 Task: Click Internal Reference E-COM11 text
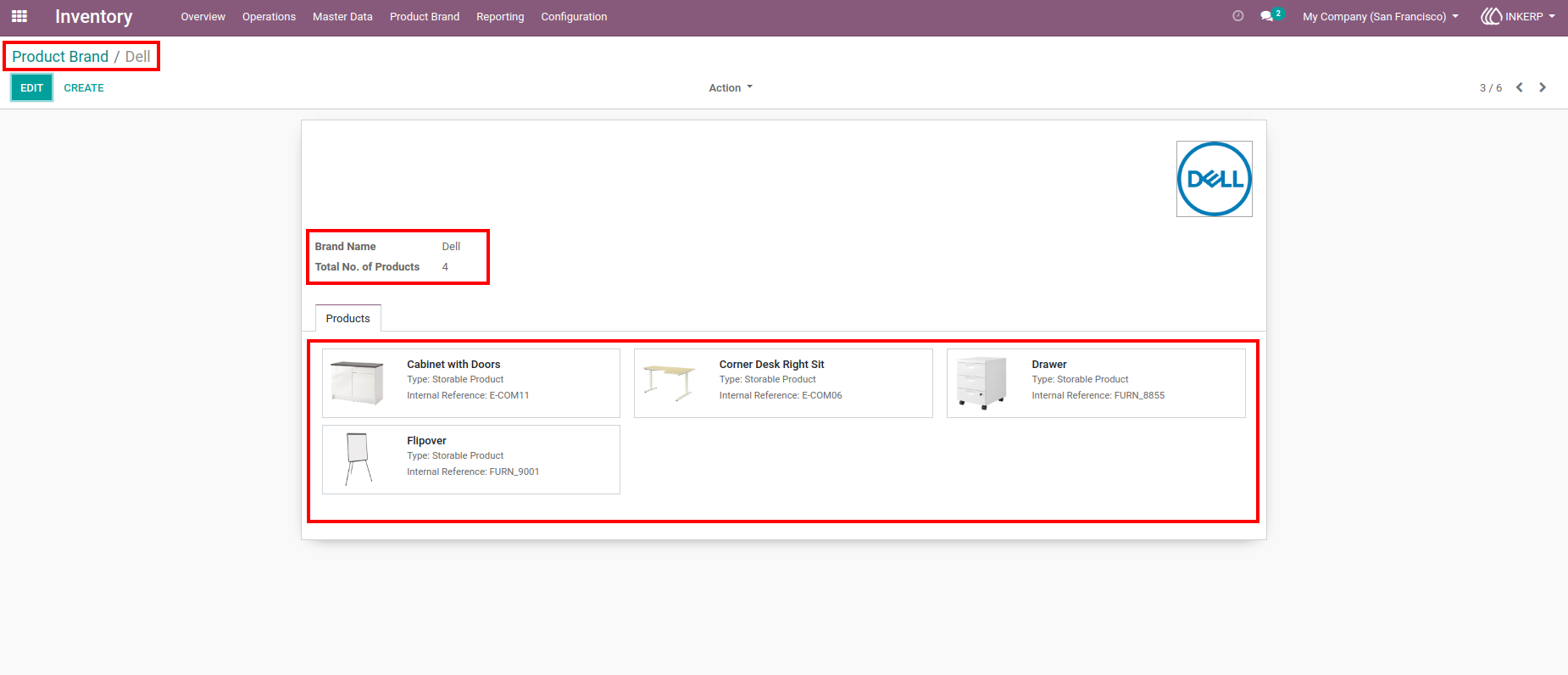pos(468,395)
